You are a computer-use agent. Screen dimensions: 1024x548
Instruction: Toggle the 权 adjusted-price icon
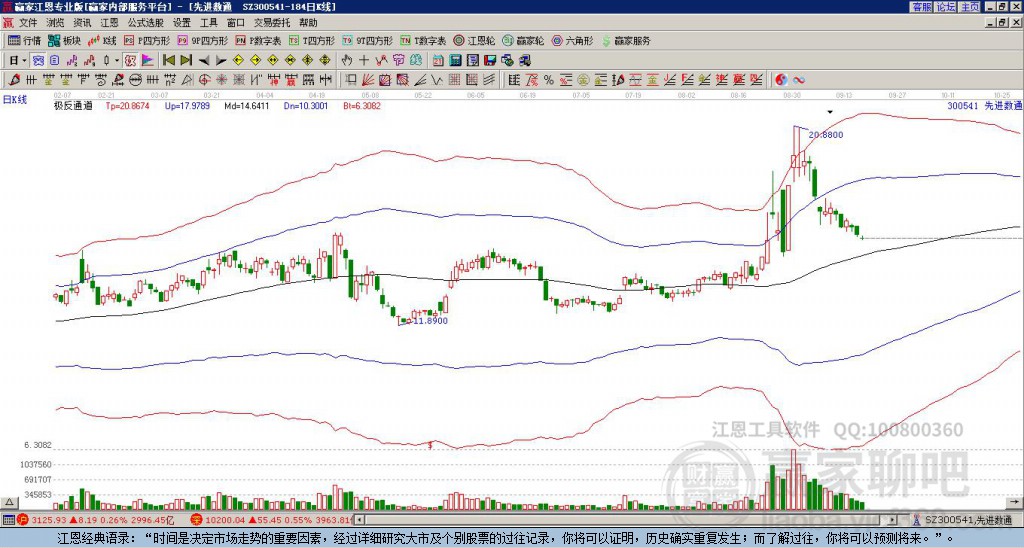[x=130, y=61]
